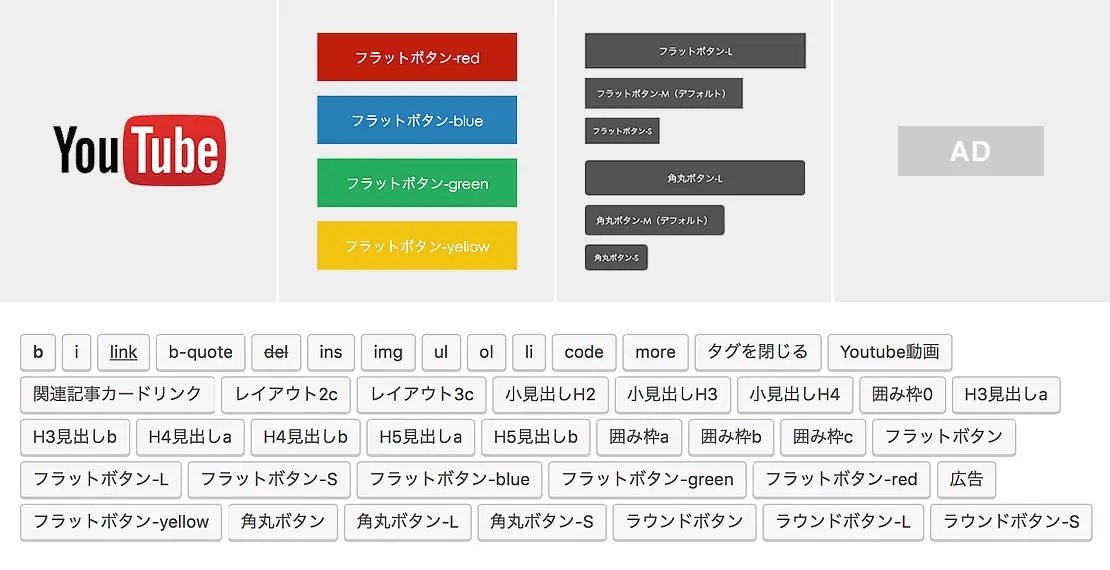The height and width of the screenshot is (570, 1110).
Task: Select the レイアウト2c button
Action: click(x=286, y=394)
